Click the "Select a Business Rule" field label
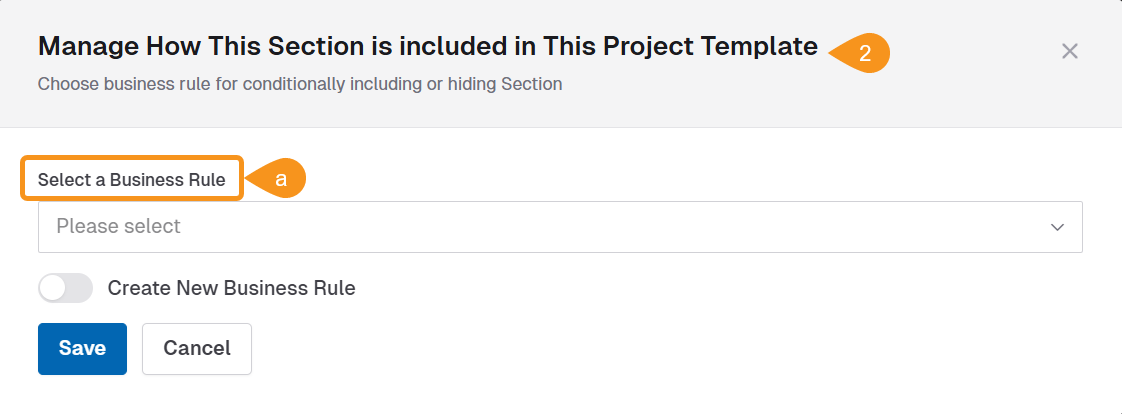Screen dimensions: 1122x414 (x=138, y=180)
